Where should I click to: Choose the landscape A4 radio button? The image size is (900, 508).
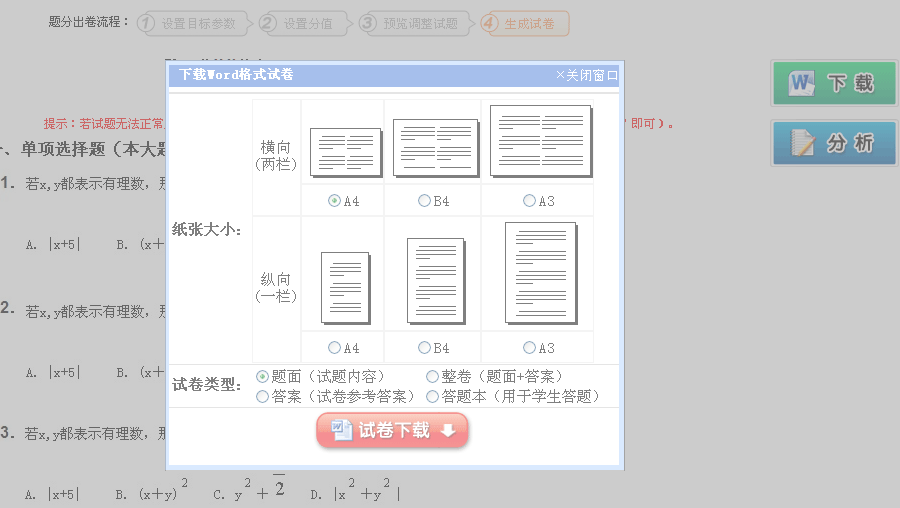point(335,201)
